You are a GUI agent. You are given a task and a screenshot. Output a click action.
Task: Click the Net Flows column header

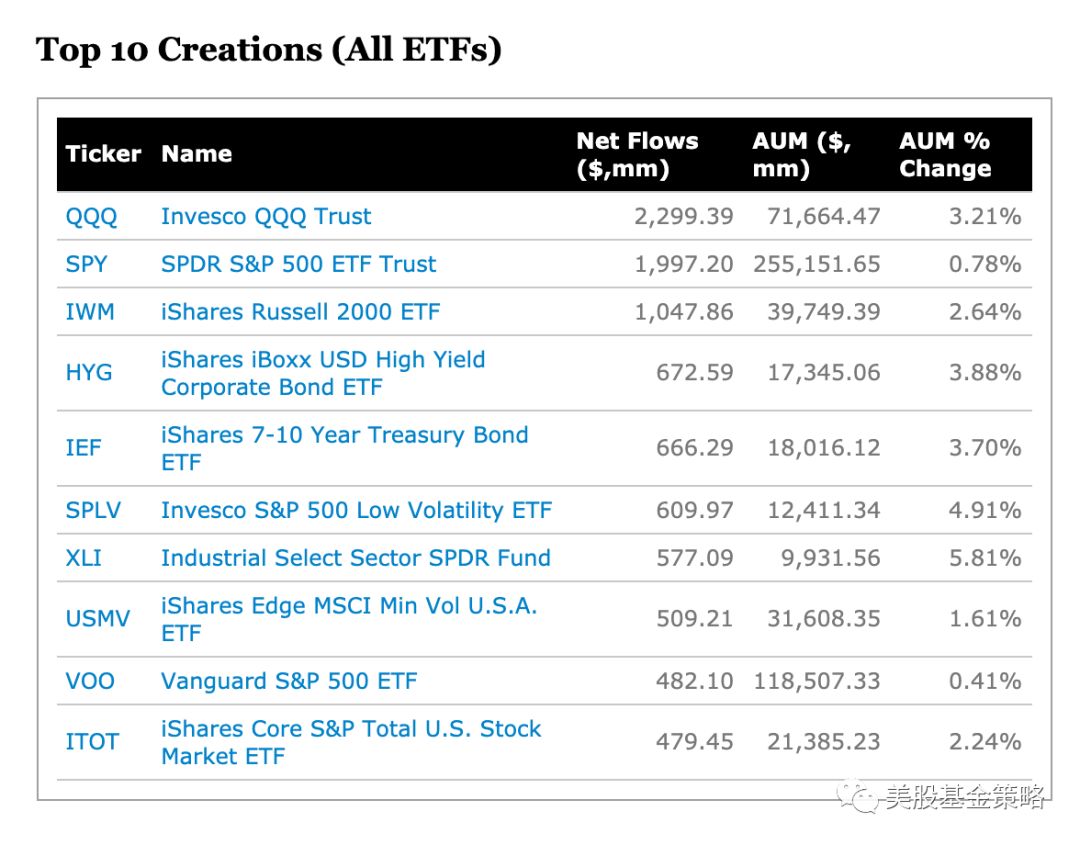637,155
